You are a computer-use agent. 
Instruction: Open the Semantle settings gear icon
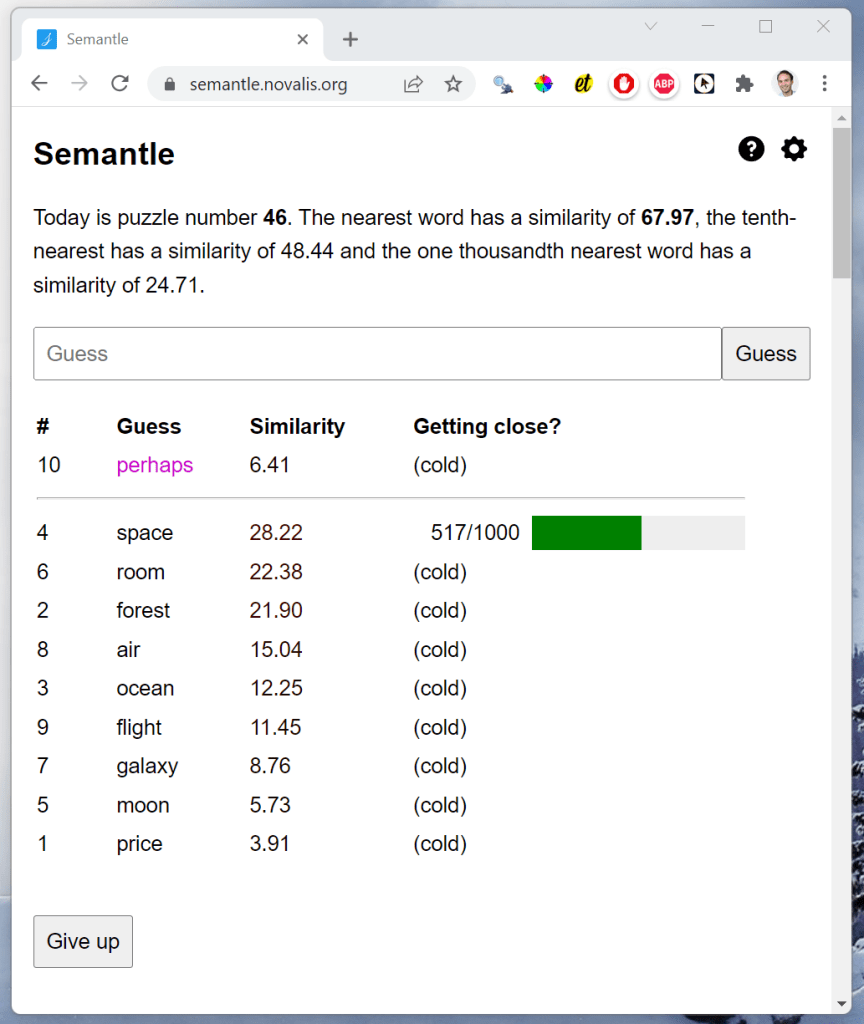pos(794,150)
